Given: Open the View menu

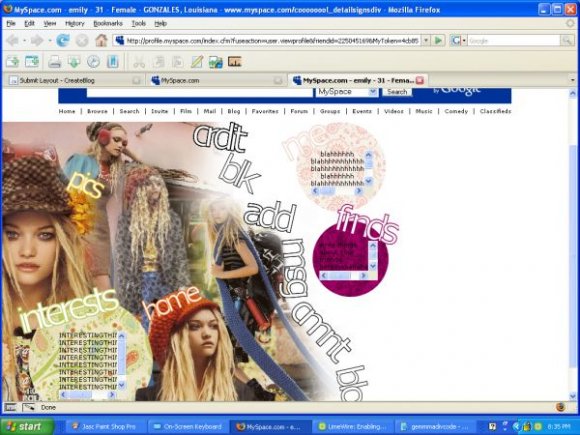Looking at the screenshot, I should tap(50, 23).
